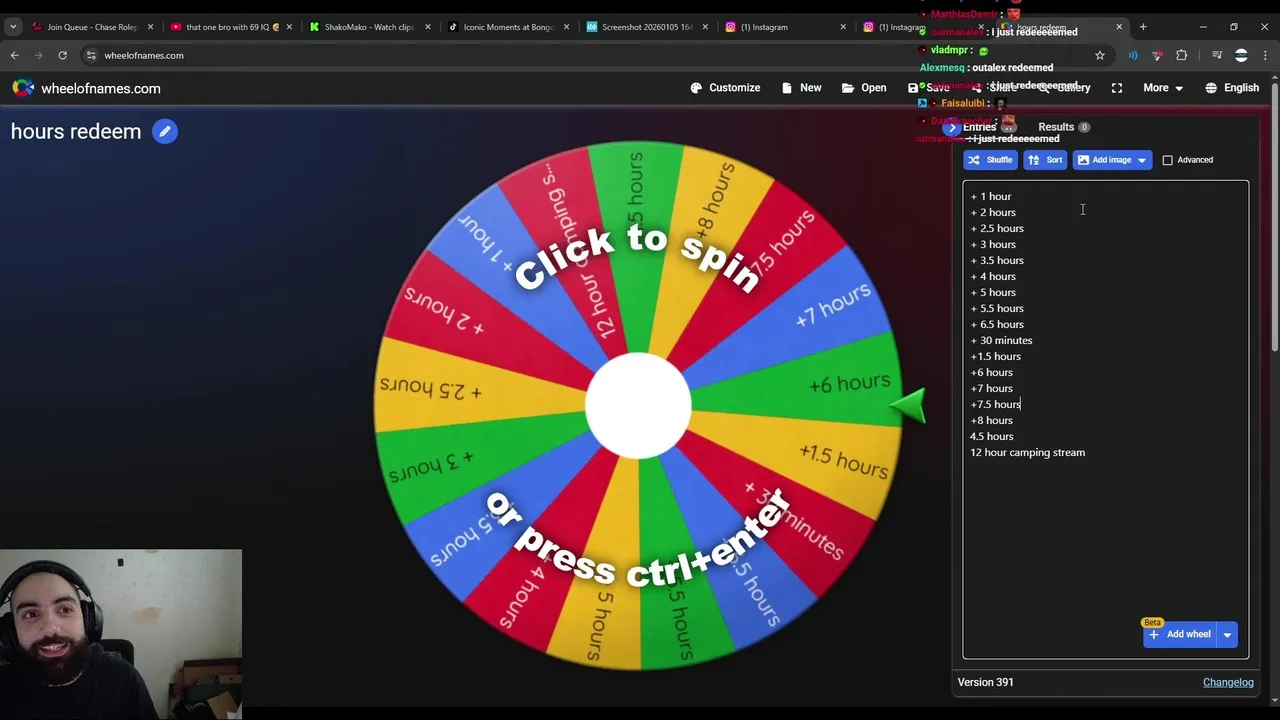
Task: Enable the Advanced checkbox
Action: [x=1167, y=160]
